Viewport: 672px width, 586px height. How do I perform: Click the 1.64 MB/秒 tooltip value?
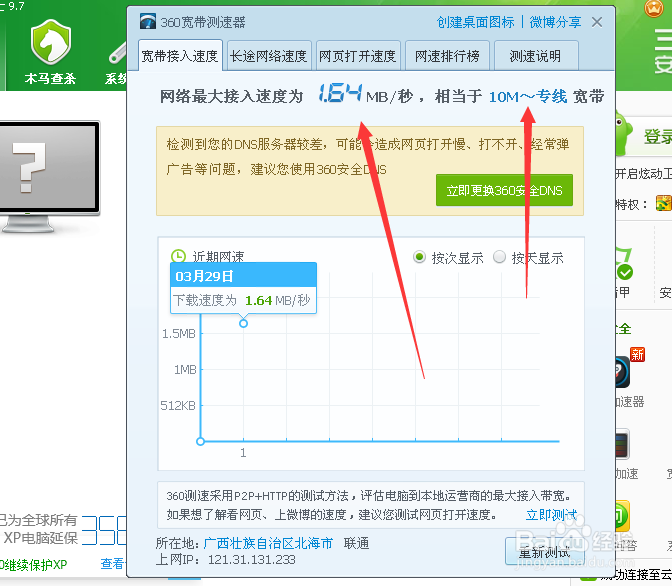(277, 300)
